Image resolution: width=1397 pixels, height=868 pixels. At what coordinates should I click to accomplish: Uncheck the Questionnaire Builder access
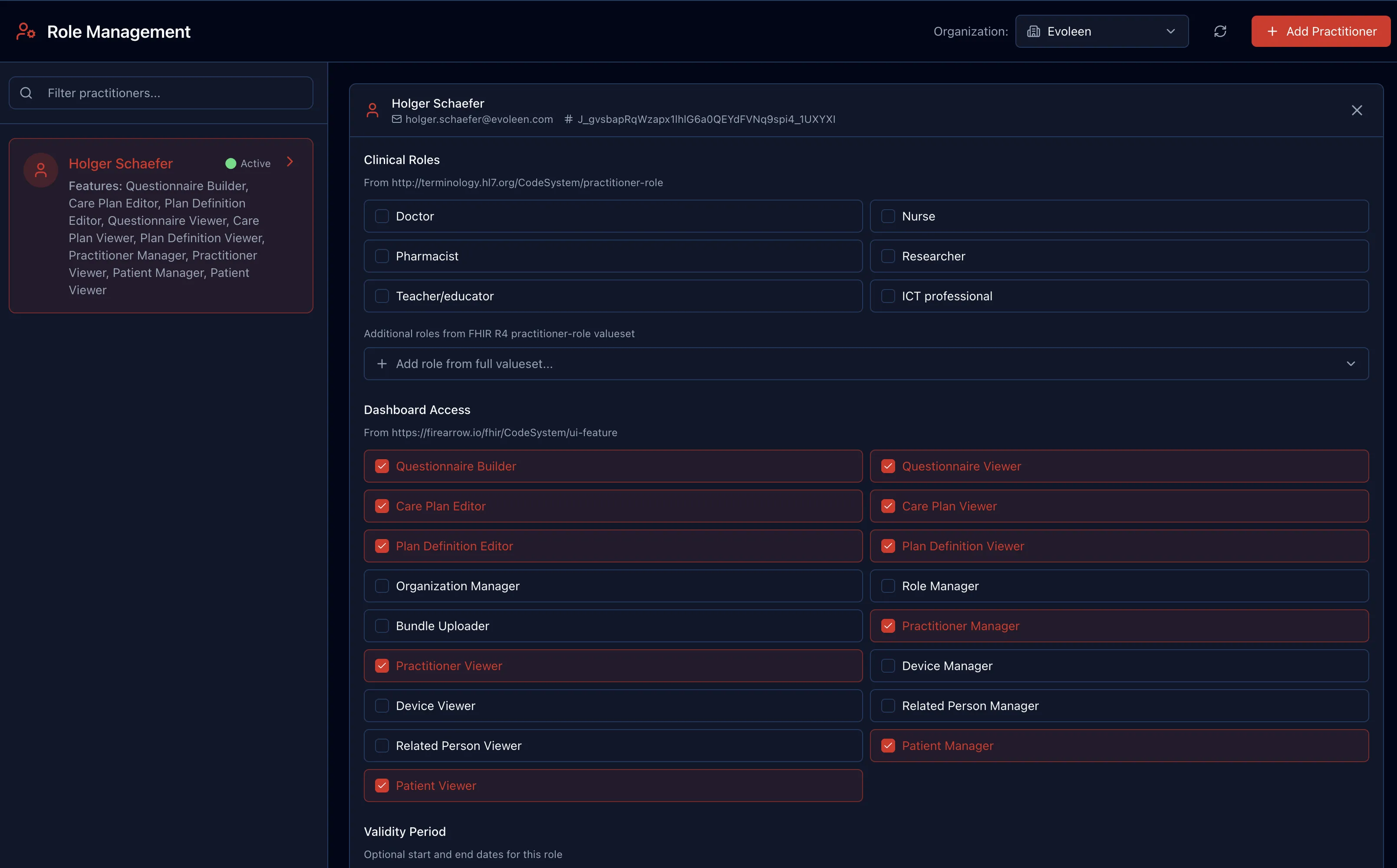coord(382,466)
